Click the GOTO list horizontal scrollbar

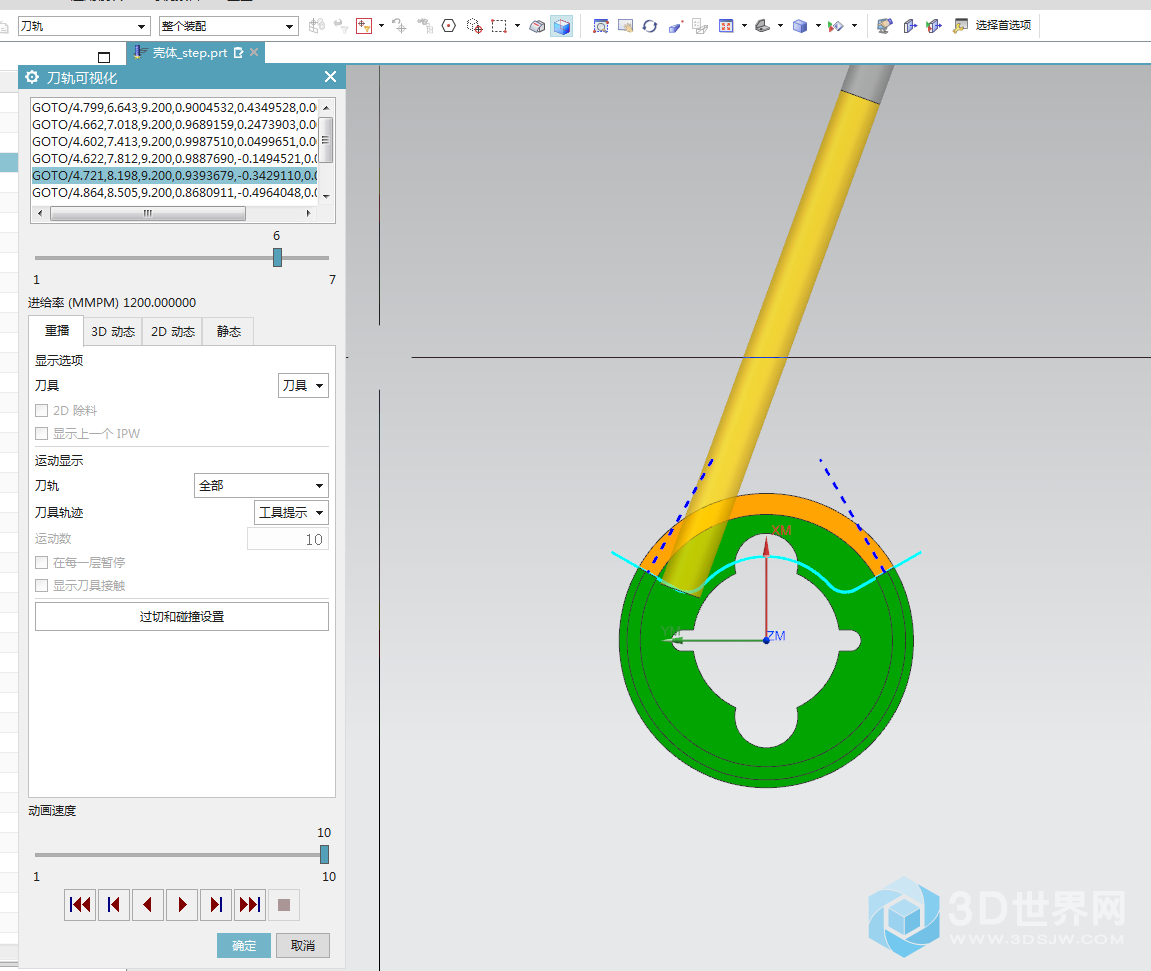tap(174, 214)
